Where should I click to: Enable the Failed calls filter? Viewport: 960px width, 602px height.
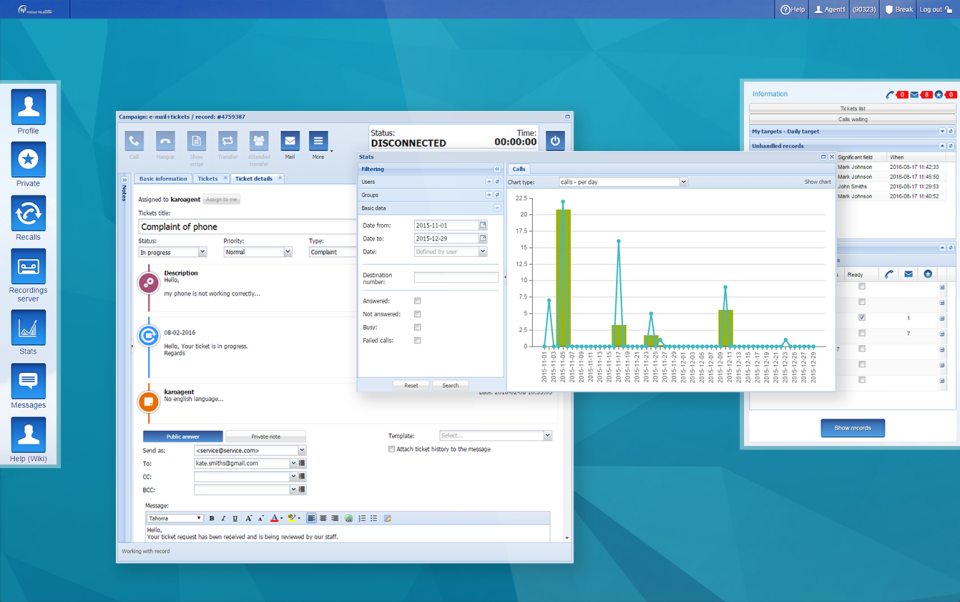coord(417,340)
